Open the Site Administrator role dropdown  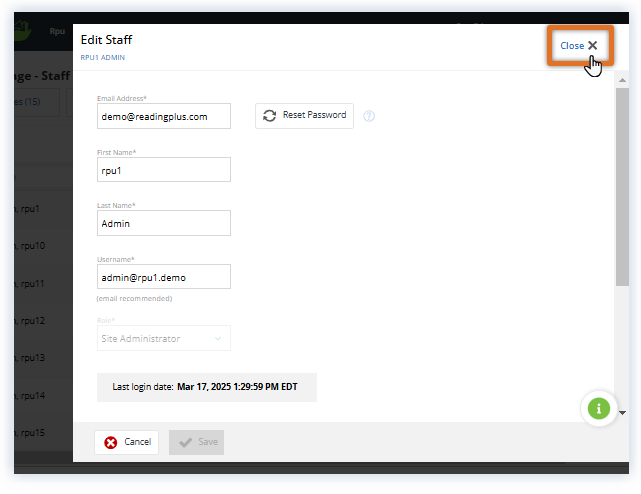164,338
